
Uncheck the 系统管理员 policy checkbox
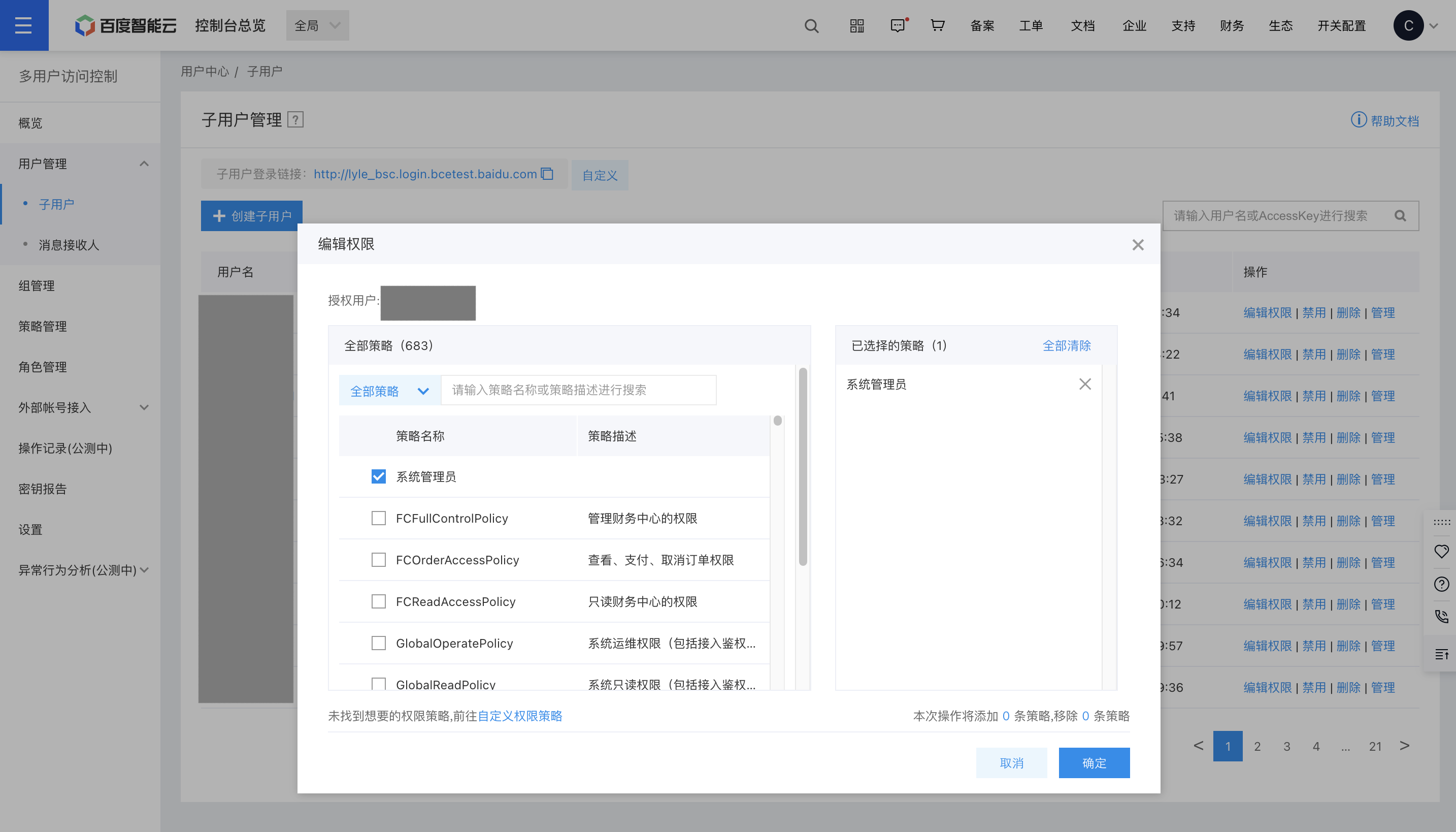coord(379,476)
